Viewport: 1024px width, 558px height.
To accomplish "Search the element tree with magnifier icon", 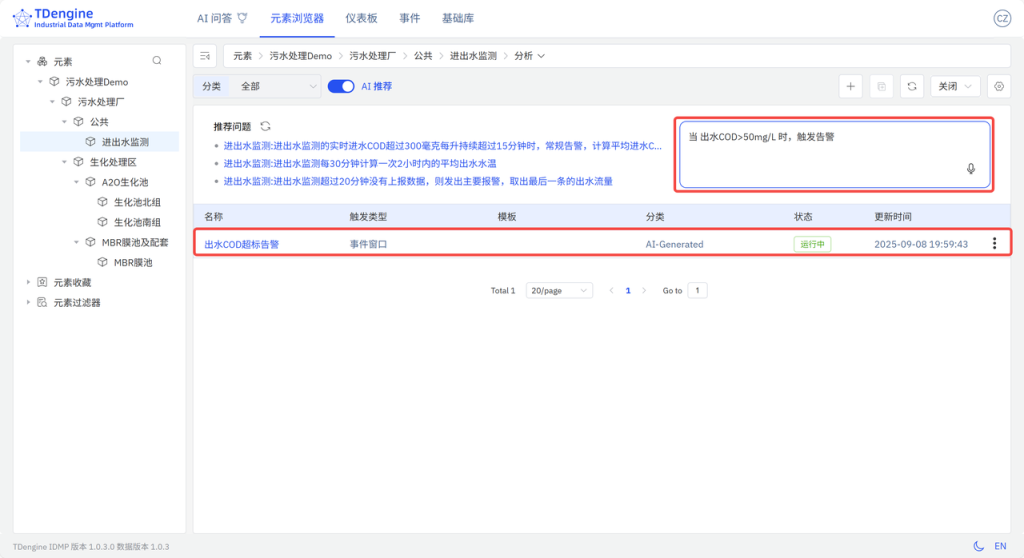I will (157, 61).
